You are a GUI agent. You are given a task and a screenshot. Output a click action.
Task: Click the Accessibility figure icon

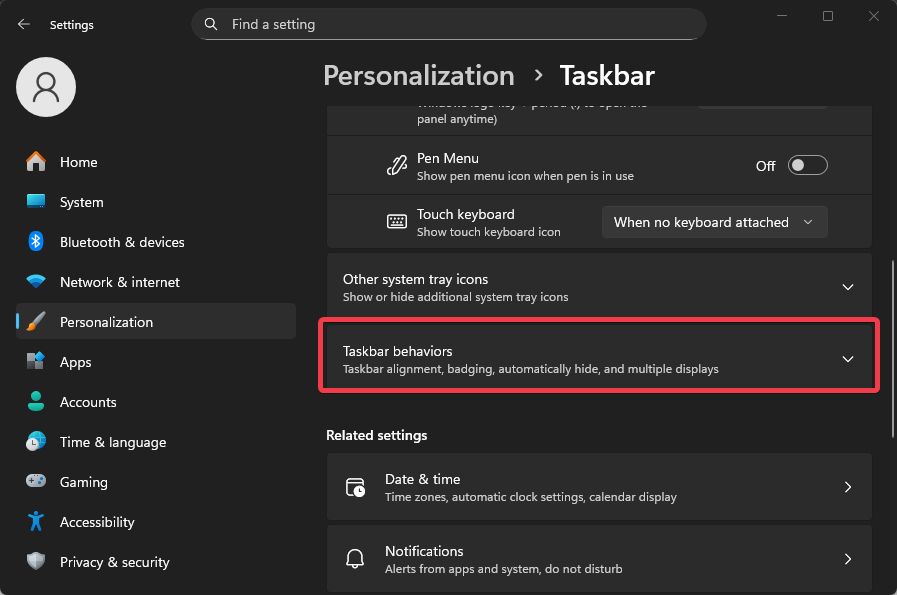[36, 522]
